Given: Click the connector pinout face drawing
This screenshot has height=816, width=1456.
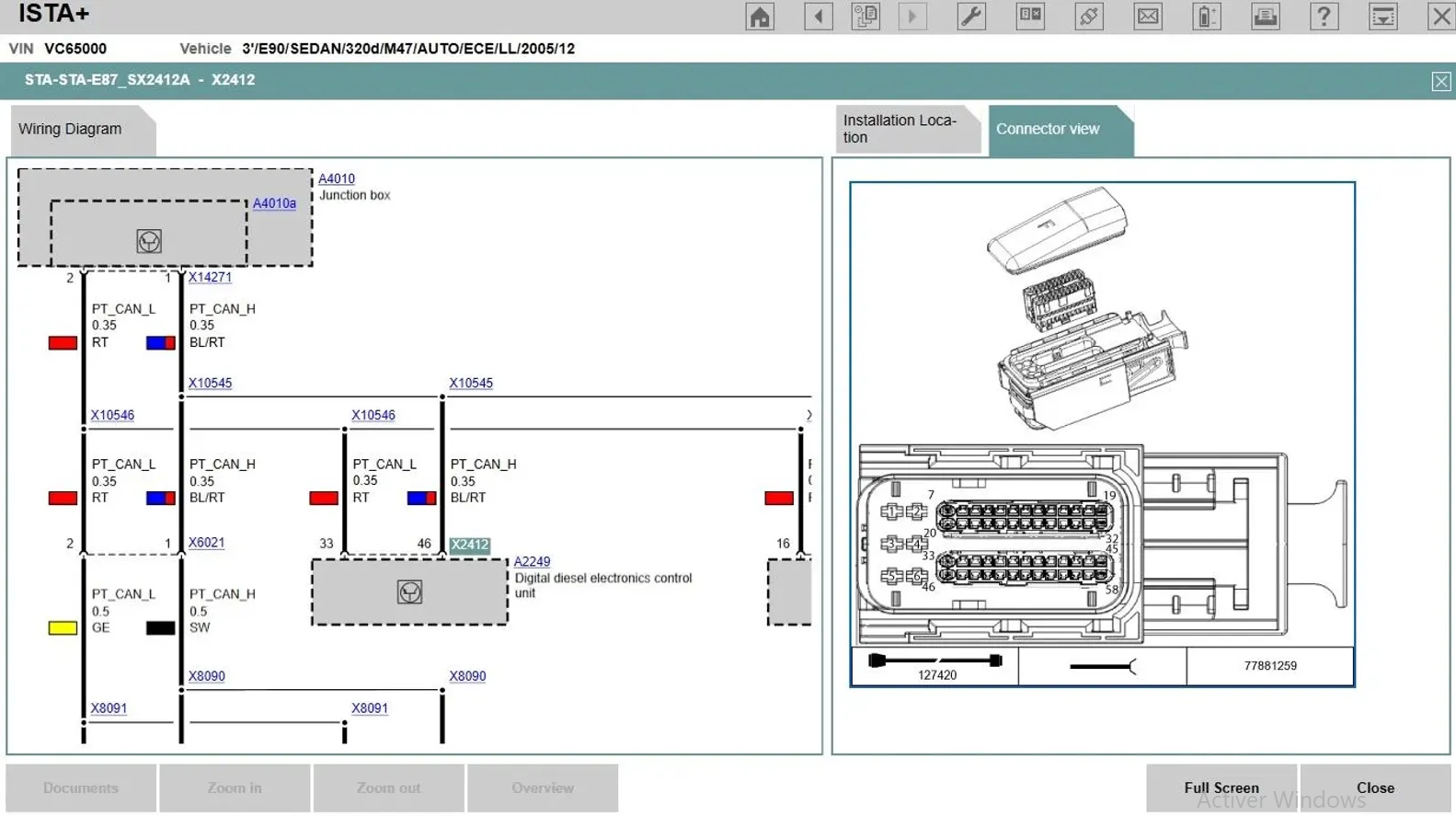Looking at the screenshot, I should (x=1102, y=545).
